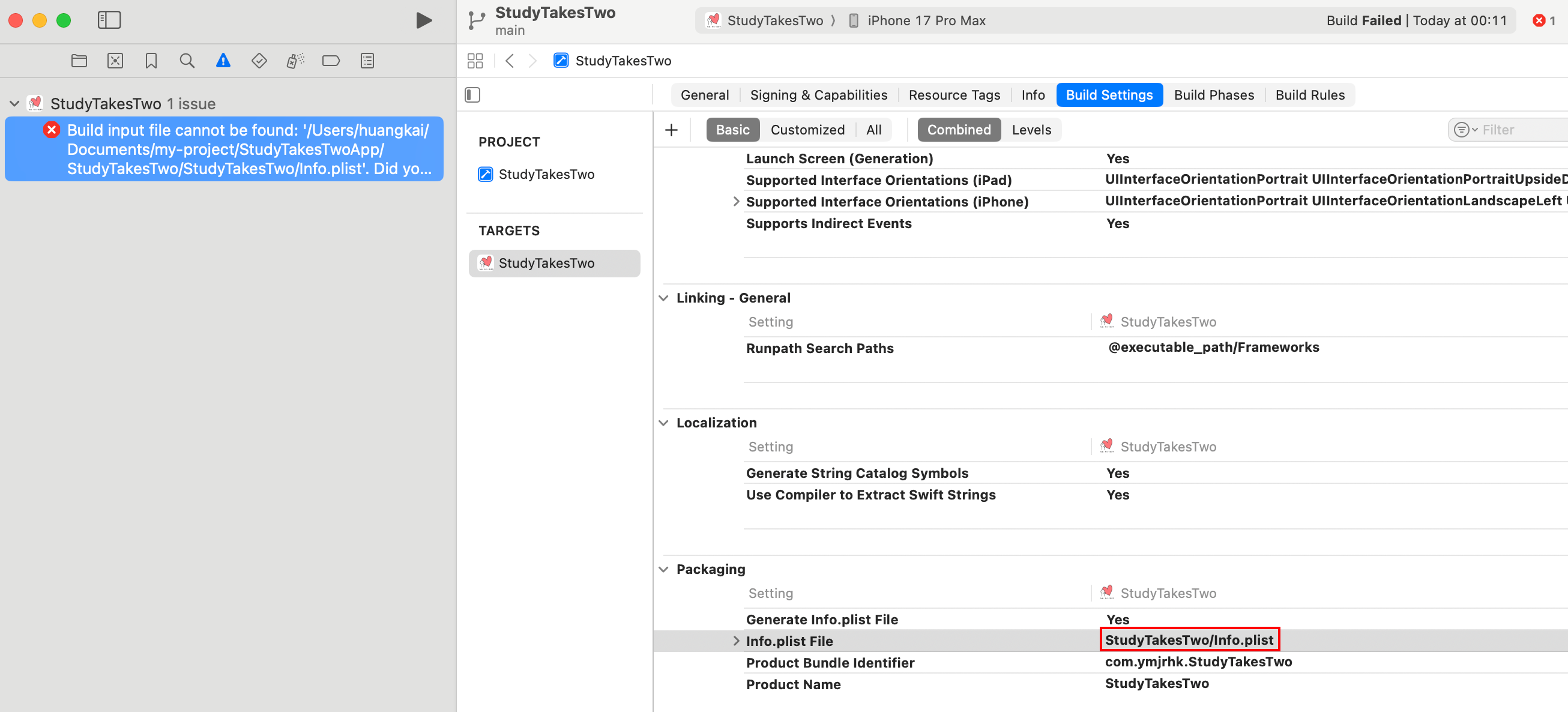Open the Report navigator icon
Screen dimensions: 1568x712
367,61
